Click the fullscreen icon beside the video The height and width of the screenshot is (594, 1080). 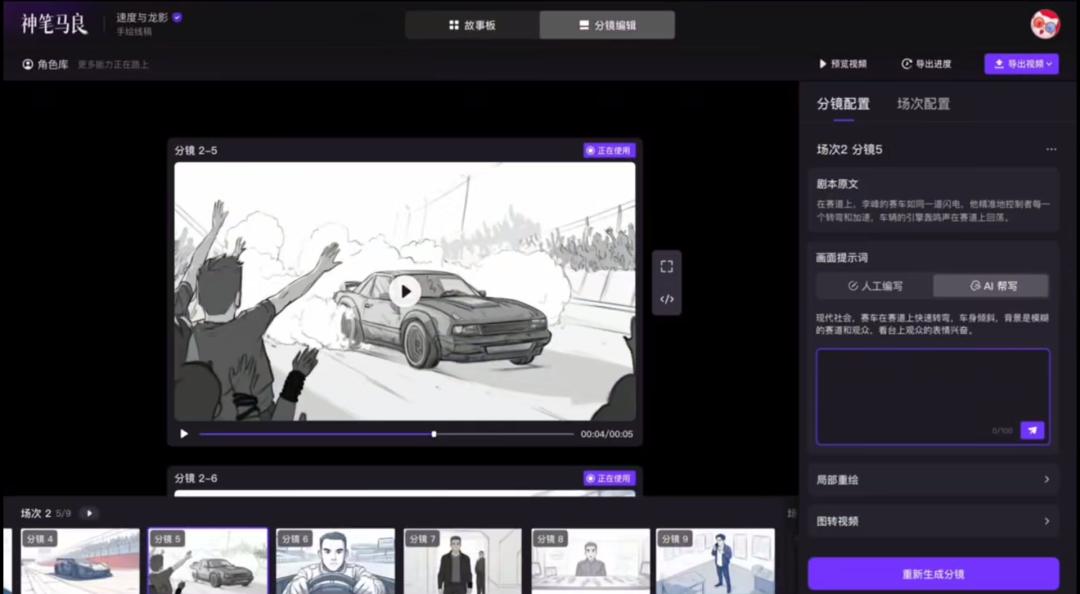click(667, 267)
